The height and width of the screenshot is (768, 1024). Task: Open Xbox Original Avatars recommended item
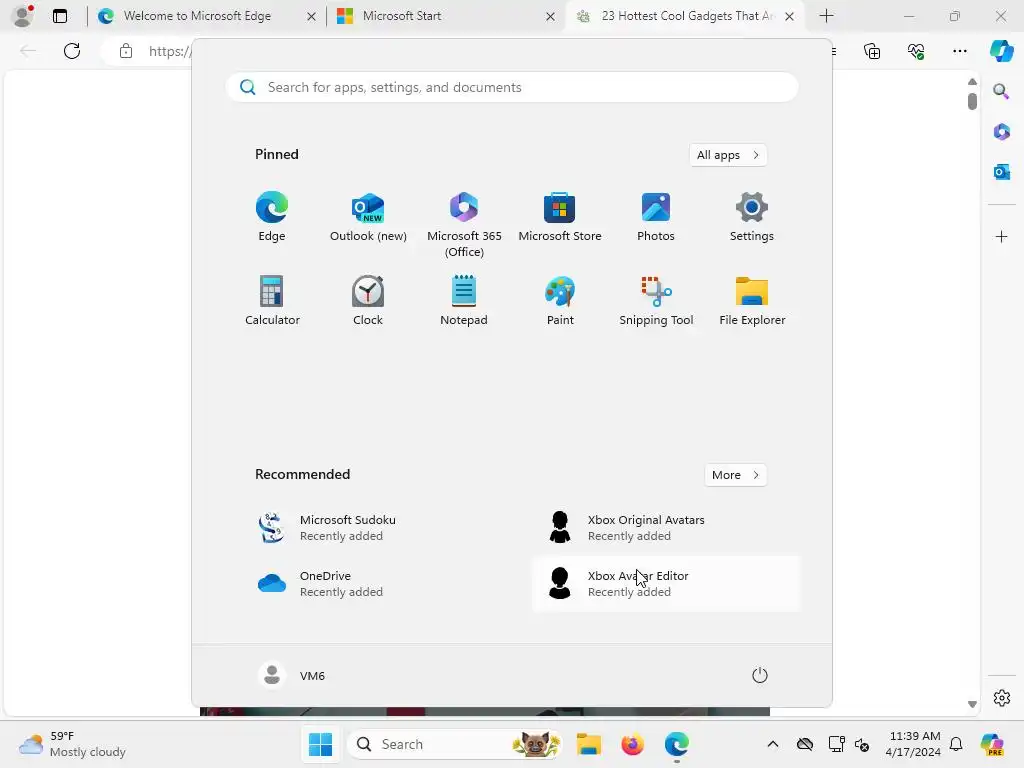click(666, 528)
